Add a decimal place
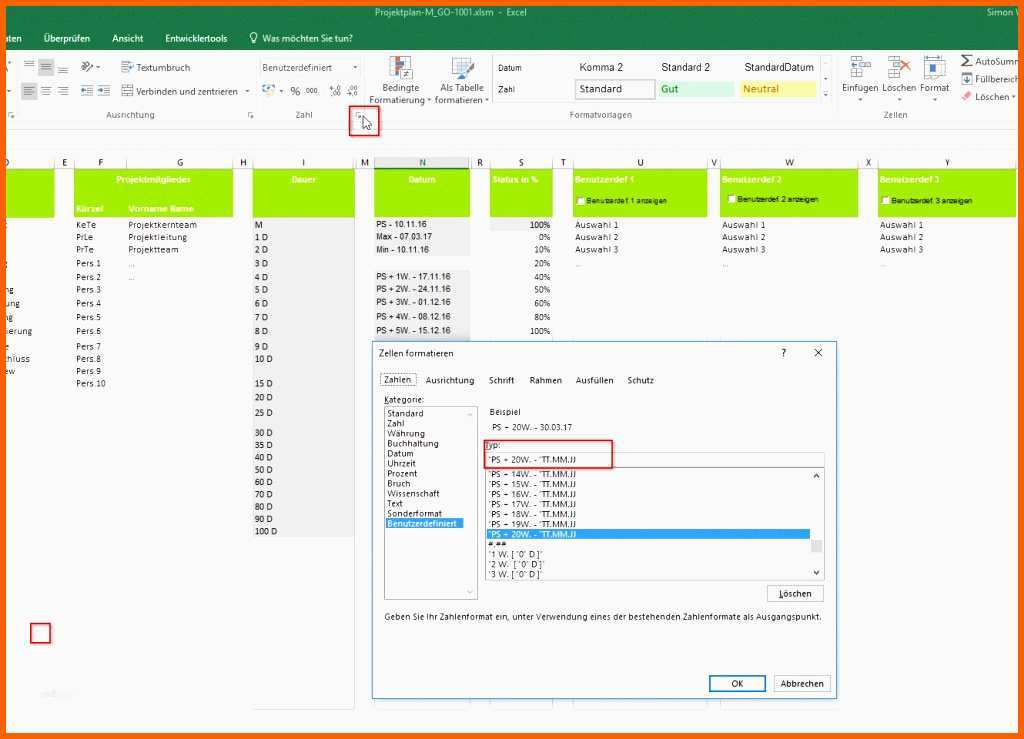1024x739 pixels. (x=335, y=91)
